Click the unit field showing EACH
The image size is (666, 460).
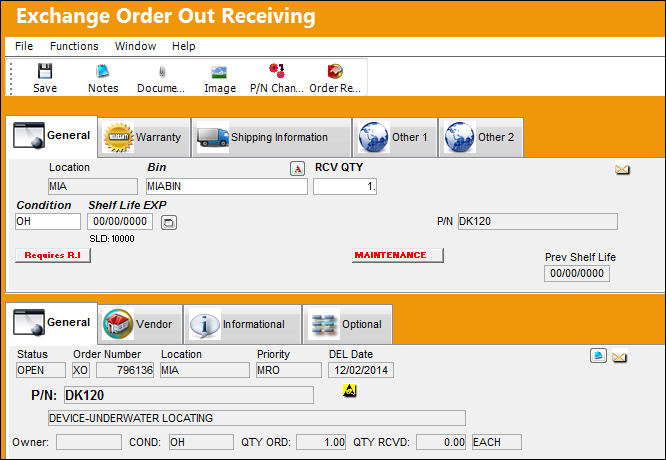click(497, 442)
